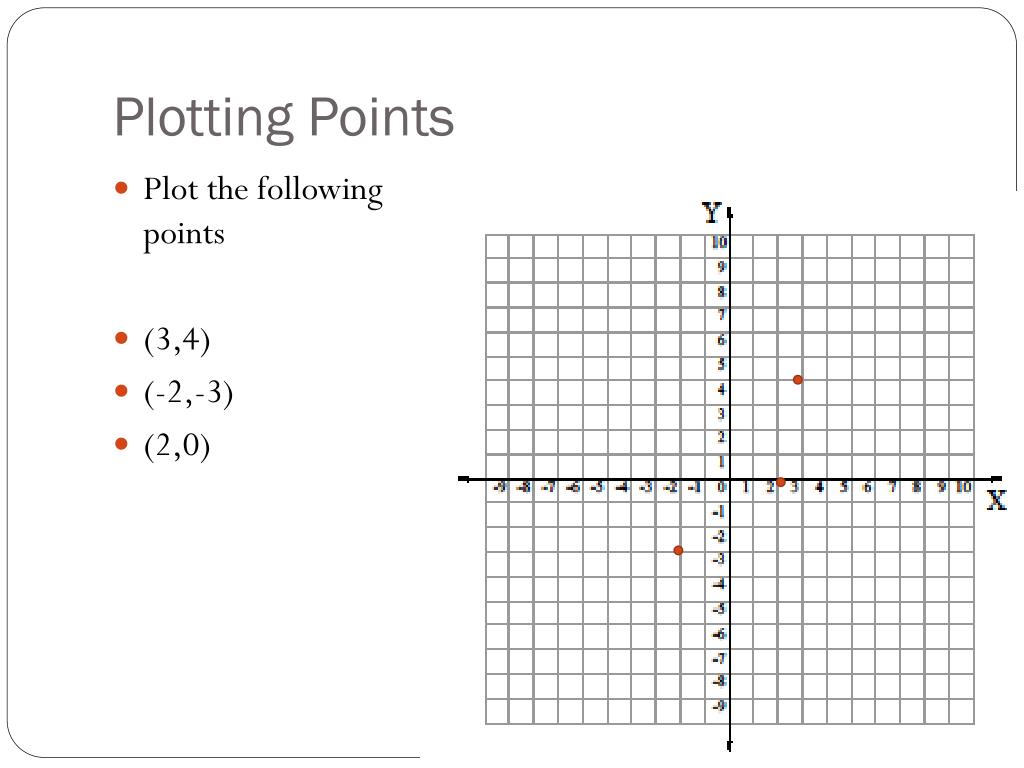Click the X axis label
The image size is (1024, 768).
(x=996, y=500)
